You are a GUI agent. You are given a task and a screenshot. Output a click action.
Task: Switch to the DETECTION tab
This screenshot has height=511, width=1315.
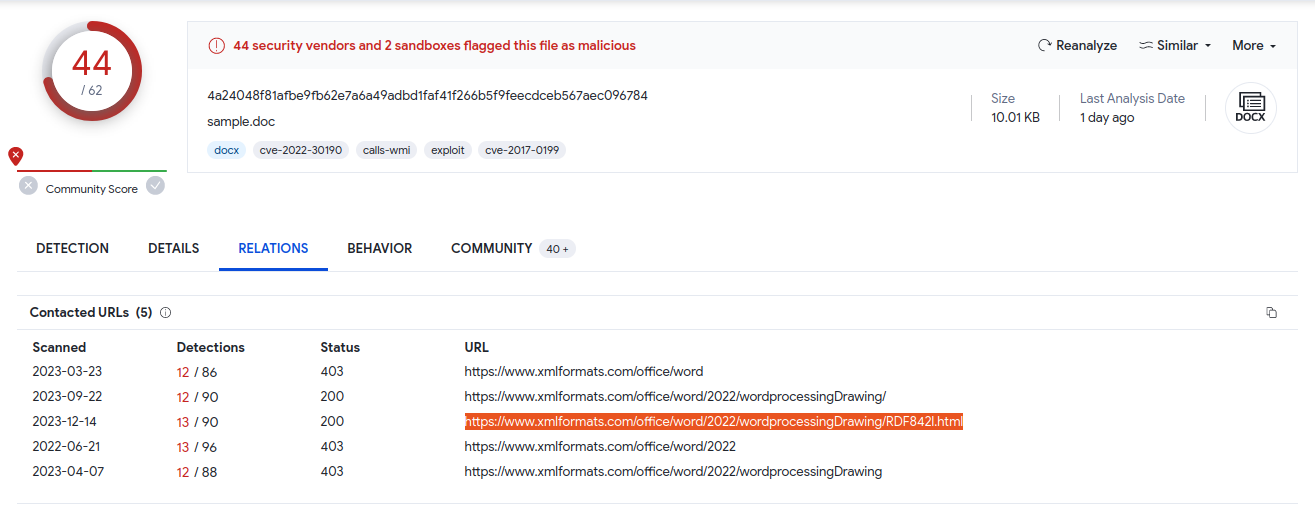pyautogui.click(x=73, y=248)
